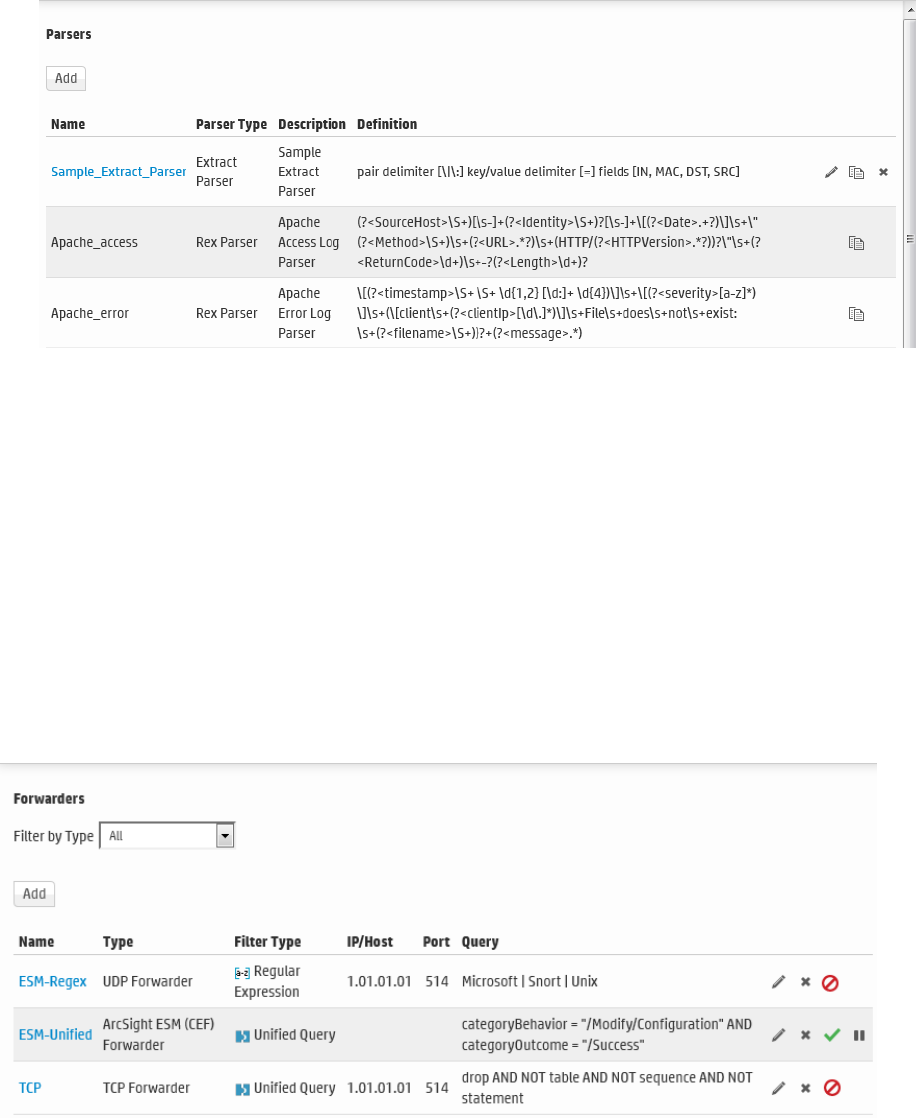This screenshot has width=916, height=1118.
Task: Copy the Apache_access parser
Action: (x=856, y=243)
